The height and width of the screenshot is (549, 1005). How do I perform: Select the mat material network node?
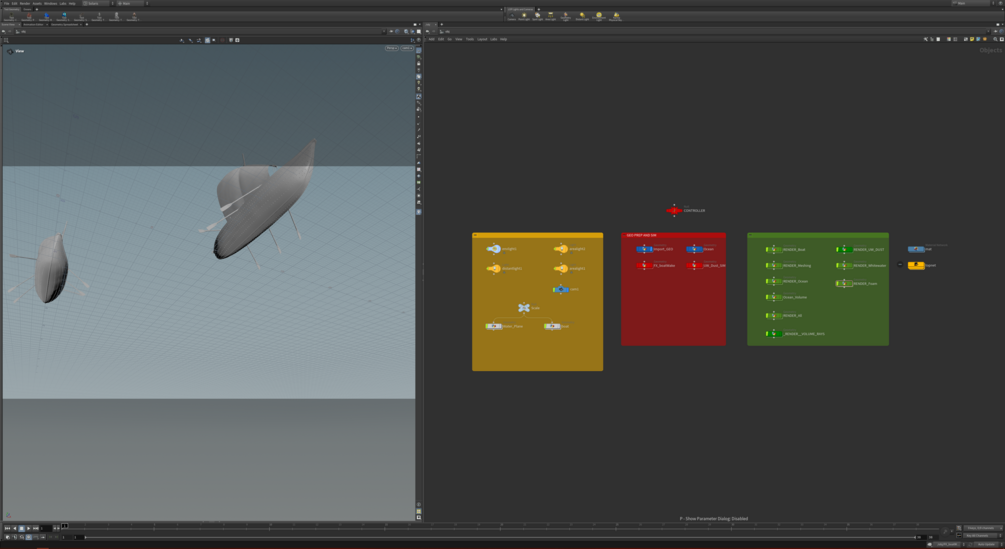(x=916, y=249)
